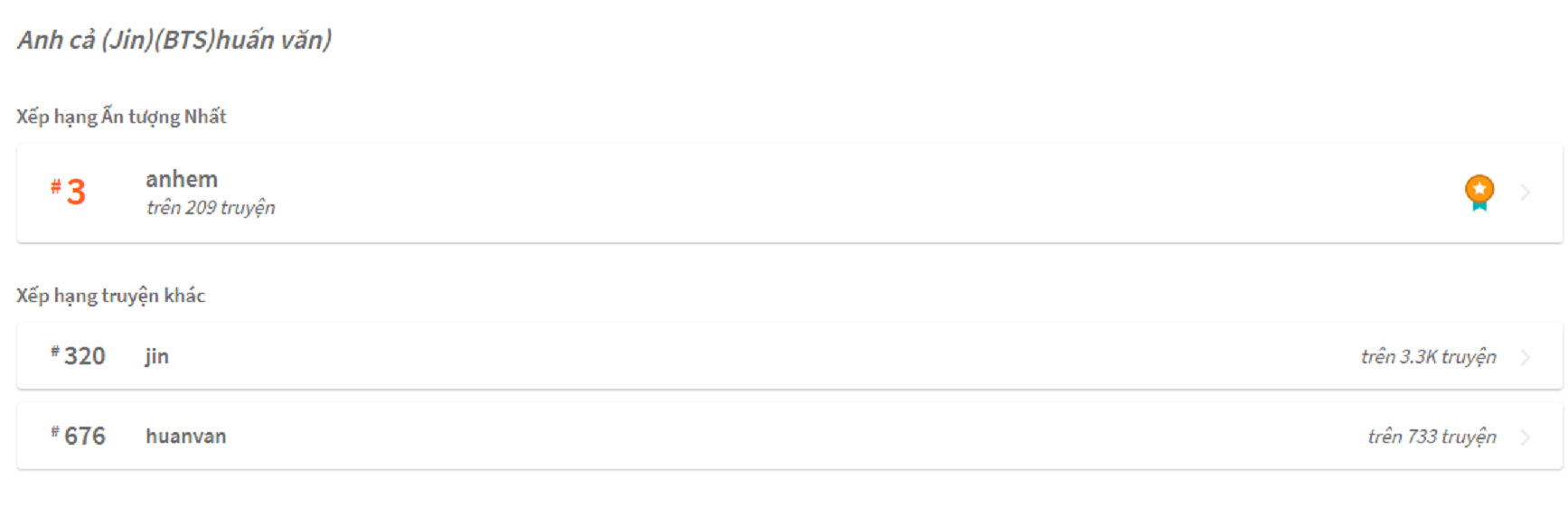
Task: Open the anhem ranking chevron arrow
Action: [x=1526, y=193]
